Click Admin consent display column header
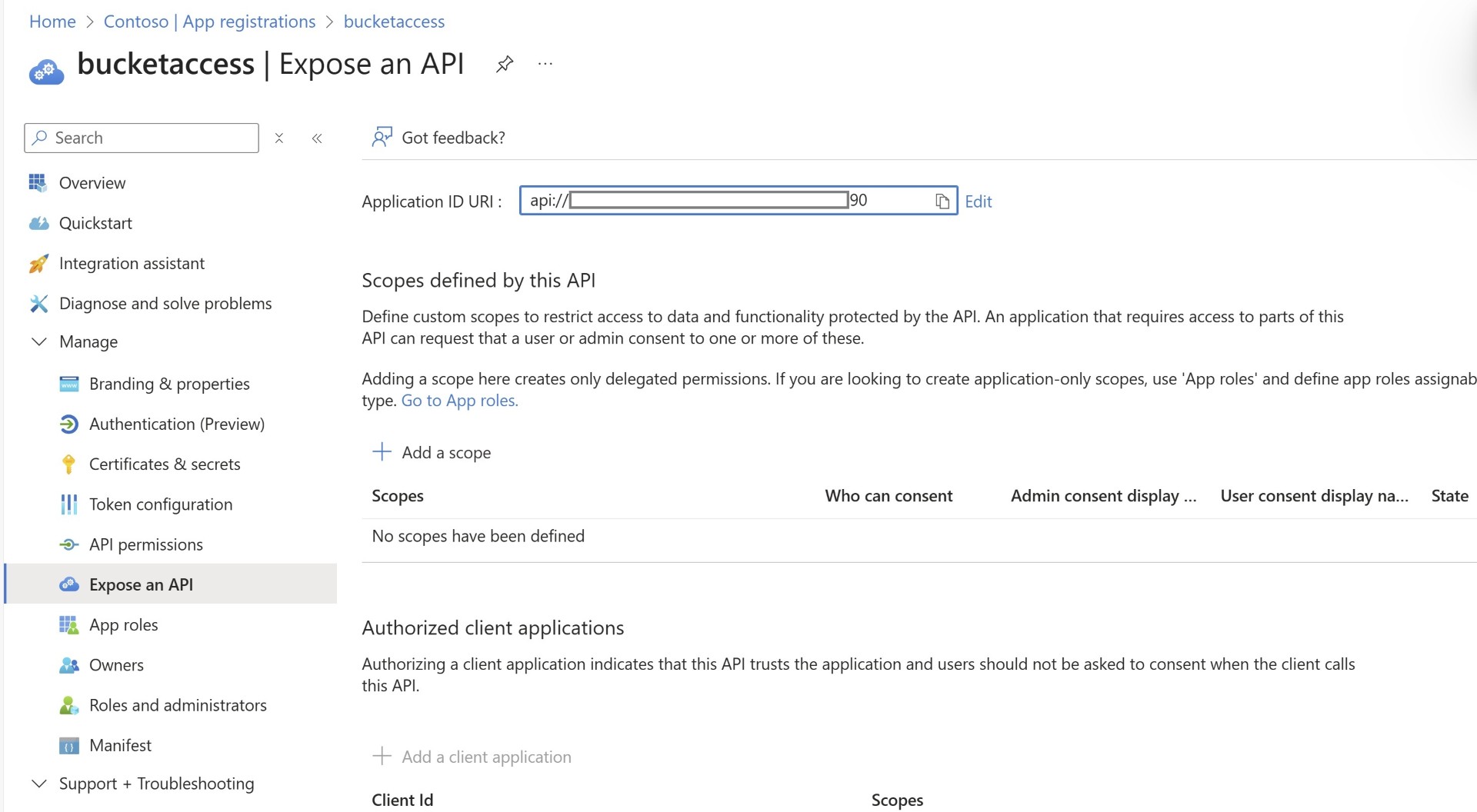1477x812 pixels. [1104, 496]
